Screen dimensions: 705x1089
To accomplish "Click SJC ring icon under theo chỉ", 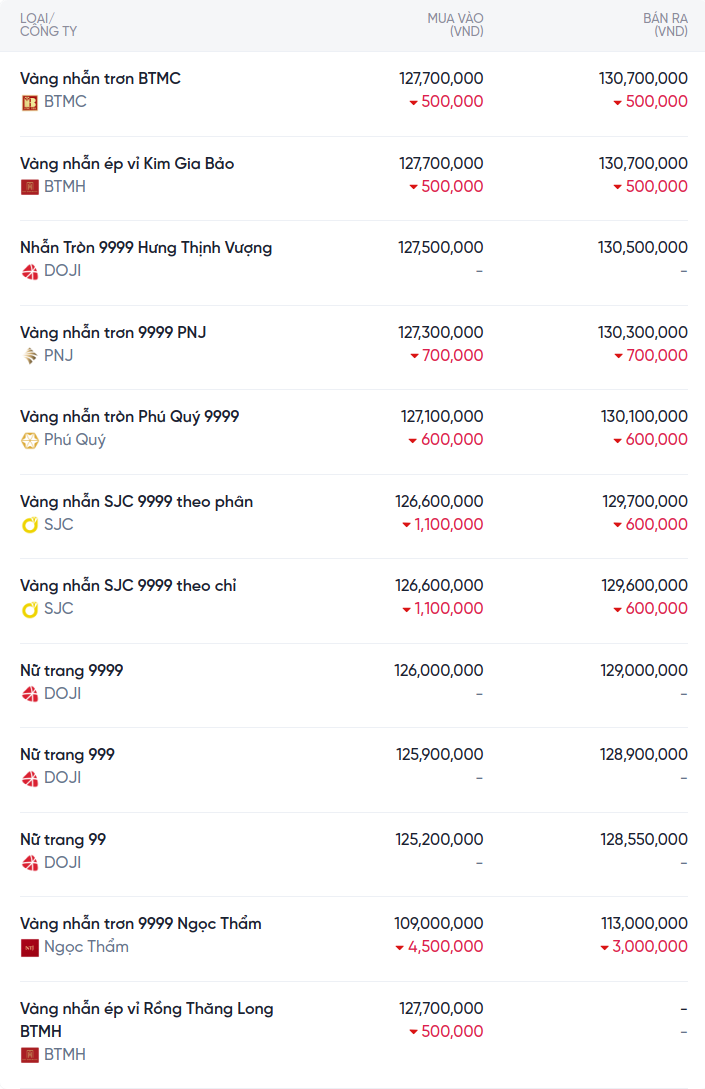I will [29, 609].
